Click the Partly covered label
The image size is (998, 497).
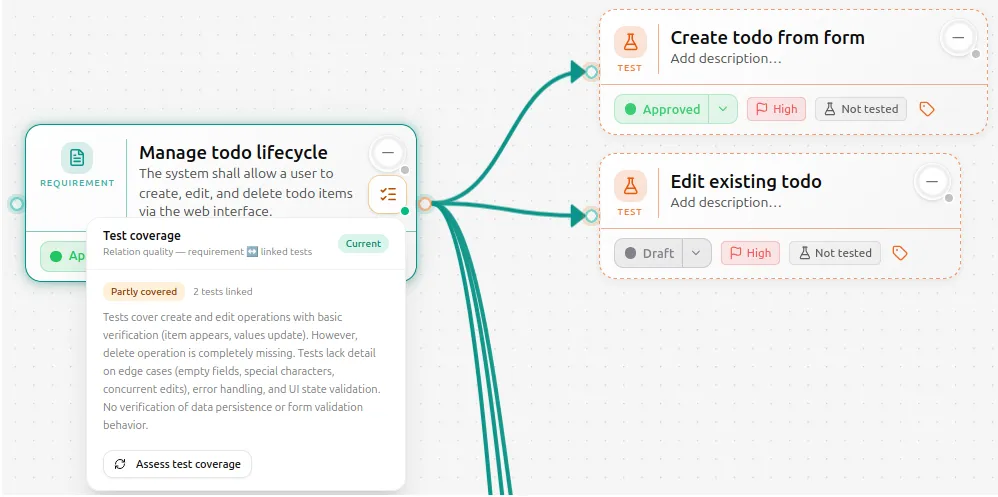[144, 291]
